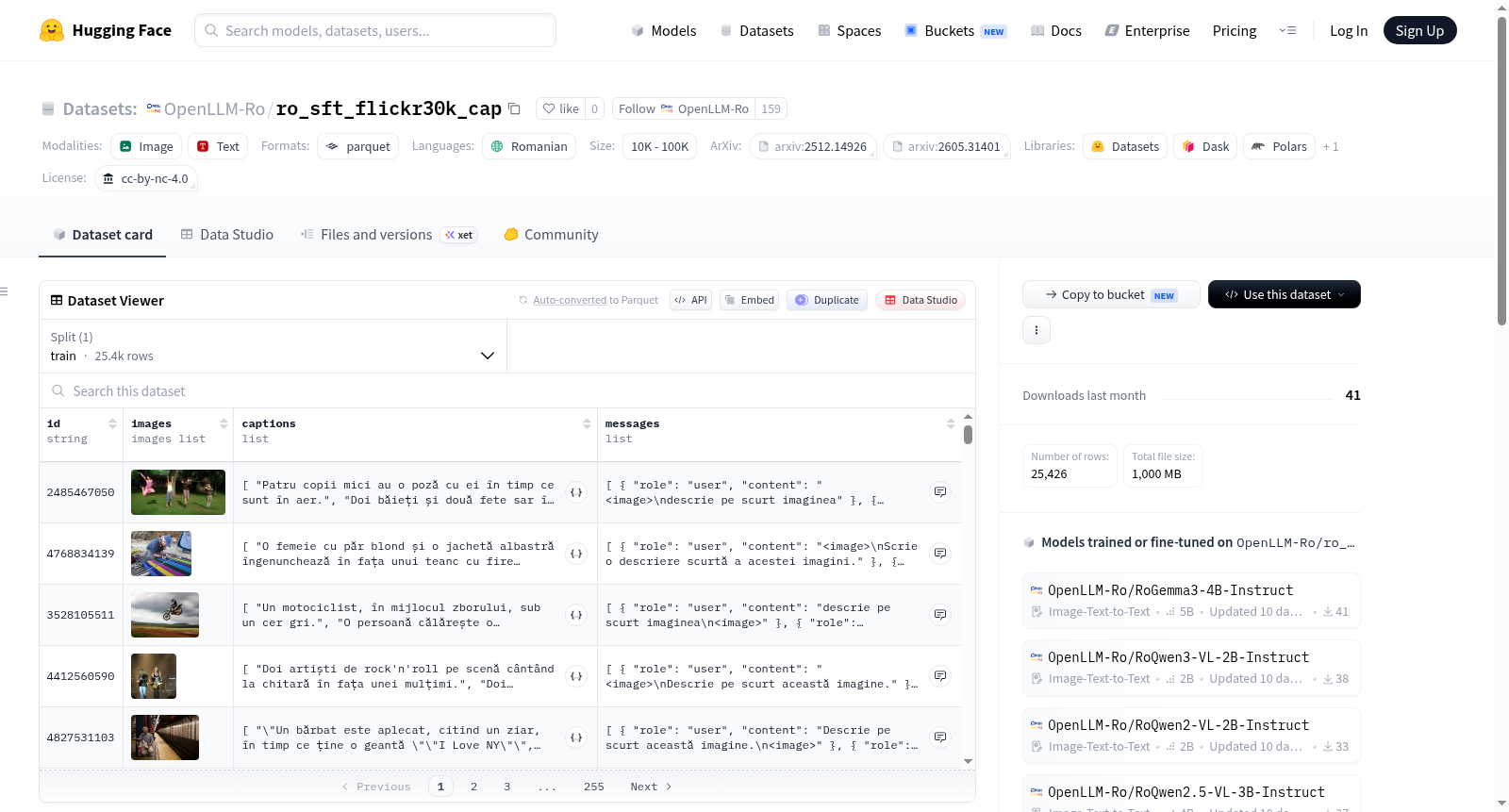Click the Sign Up button
Image resolution: width=1509 pixels, height=812 pixels.
(x=1419, y=30)
